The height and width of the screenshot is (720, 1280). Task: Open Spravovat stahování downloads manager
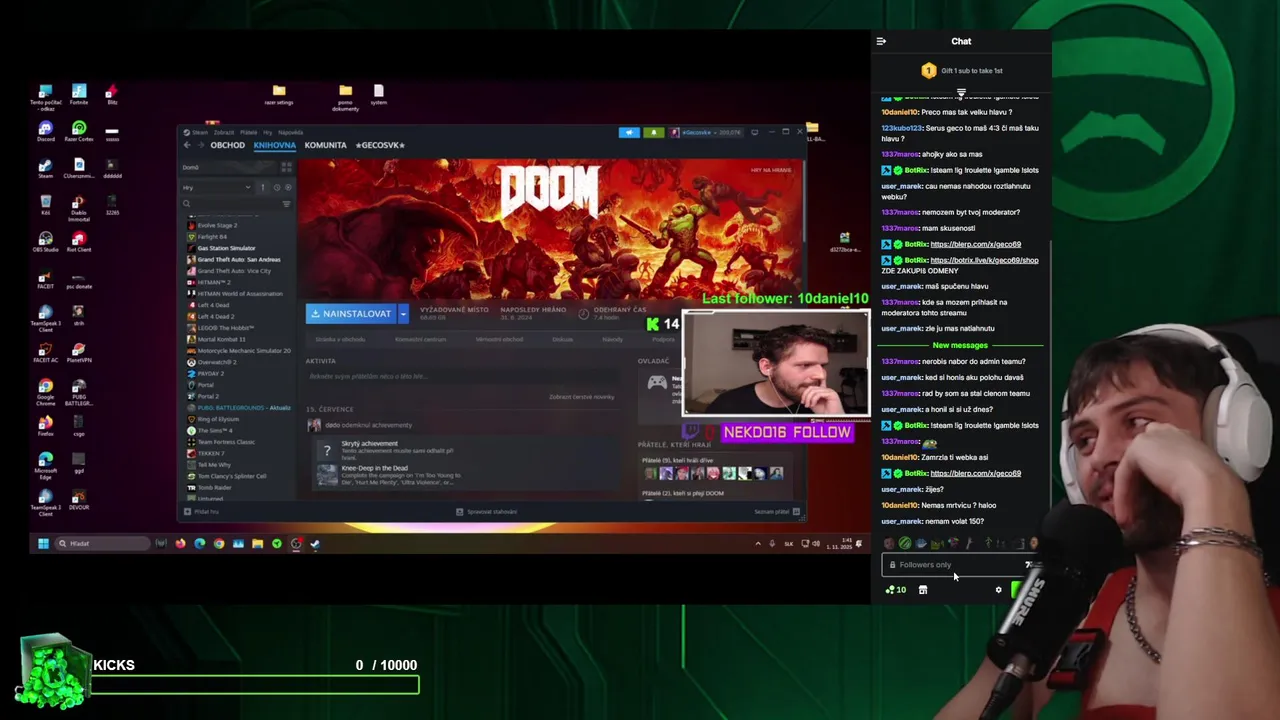pos(486,512)
